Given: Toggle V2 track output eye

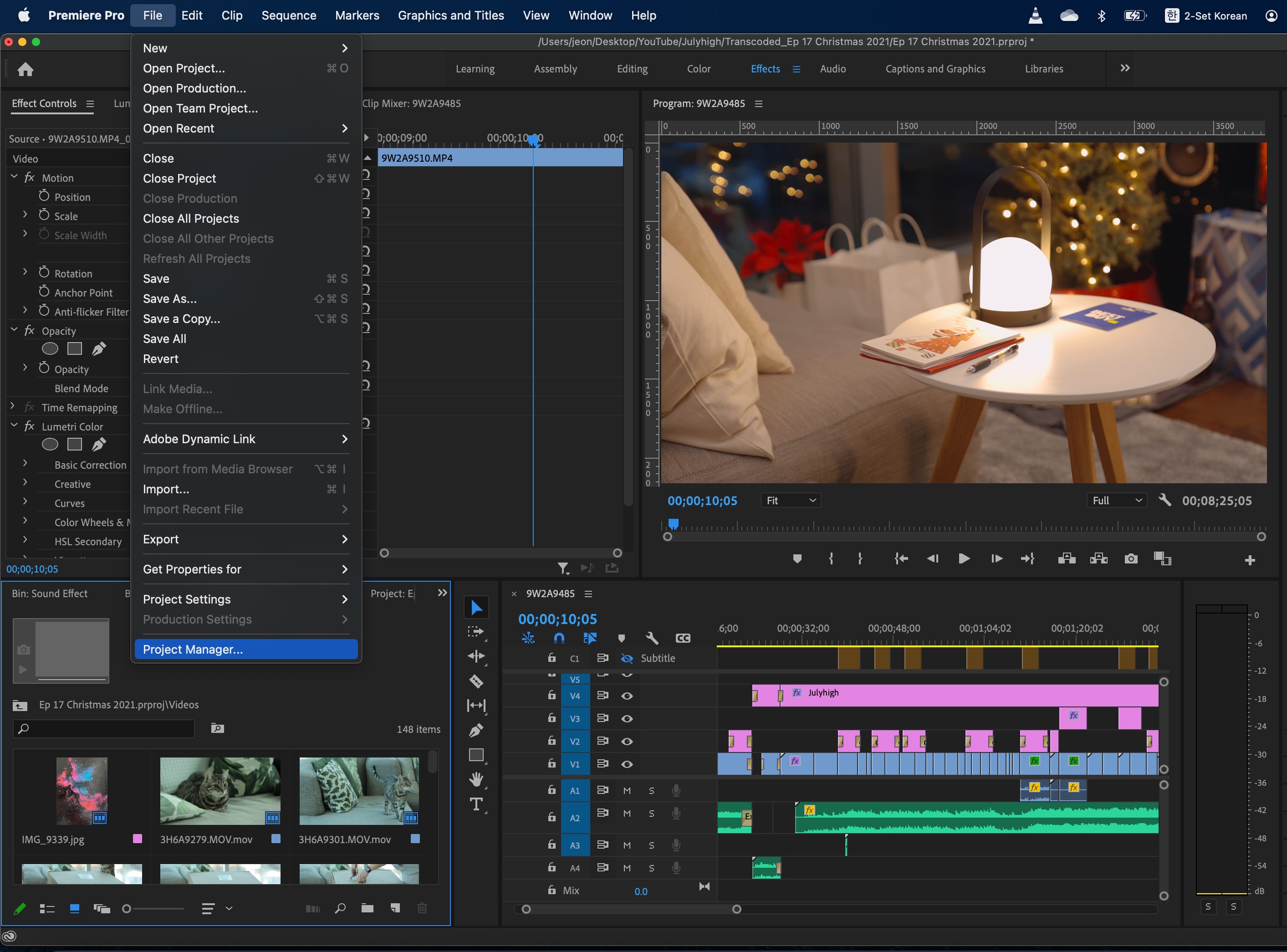Looking at the screenshot, I should [x=627, y=741].
